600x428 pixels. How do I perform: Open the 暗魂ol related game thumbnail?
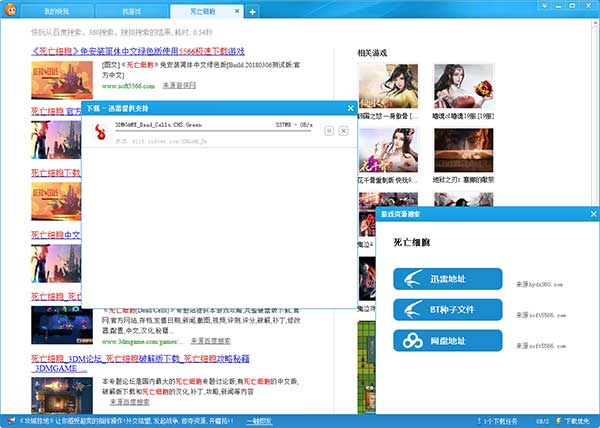(464, 86)
